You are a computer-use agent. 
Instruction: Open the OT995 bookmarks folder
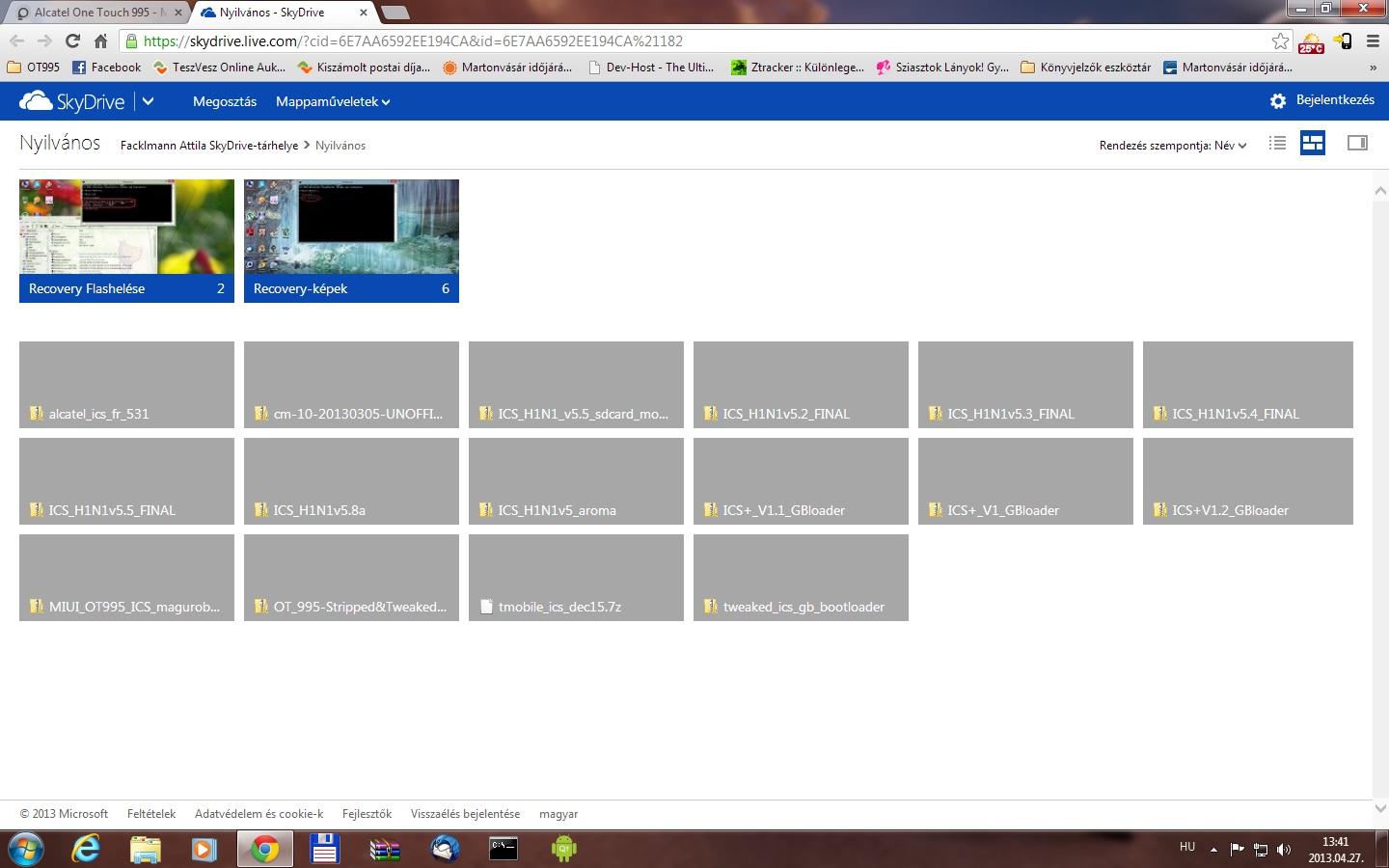click(x=34, y=68)
